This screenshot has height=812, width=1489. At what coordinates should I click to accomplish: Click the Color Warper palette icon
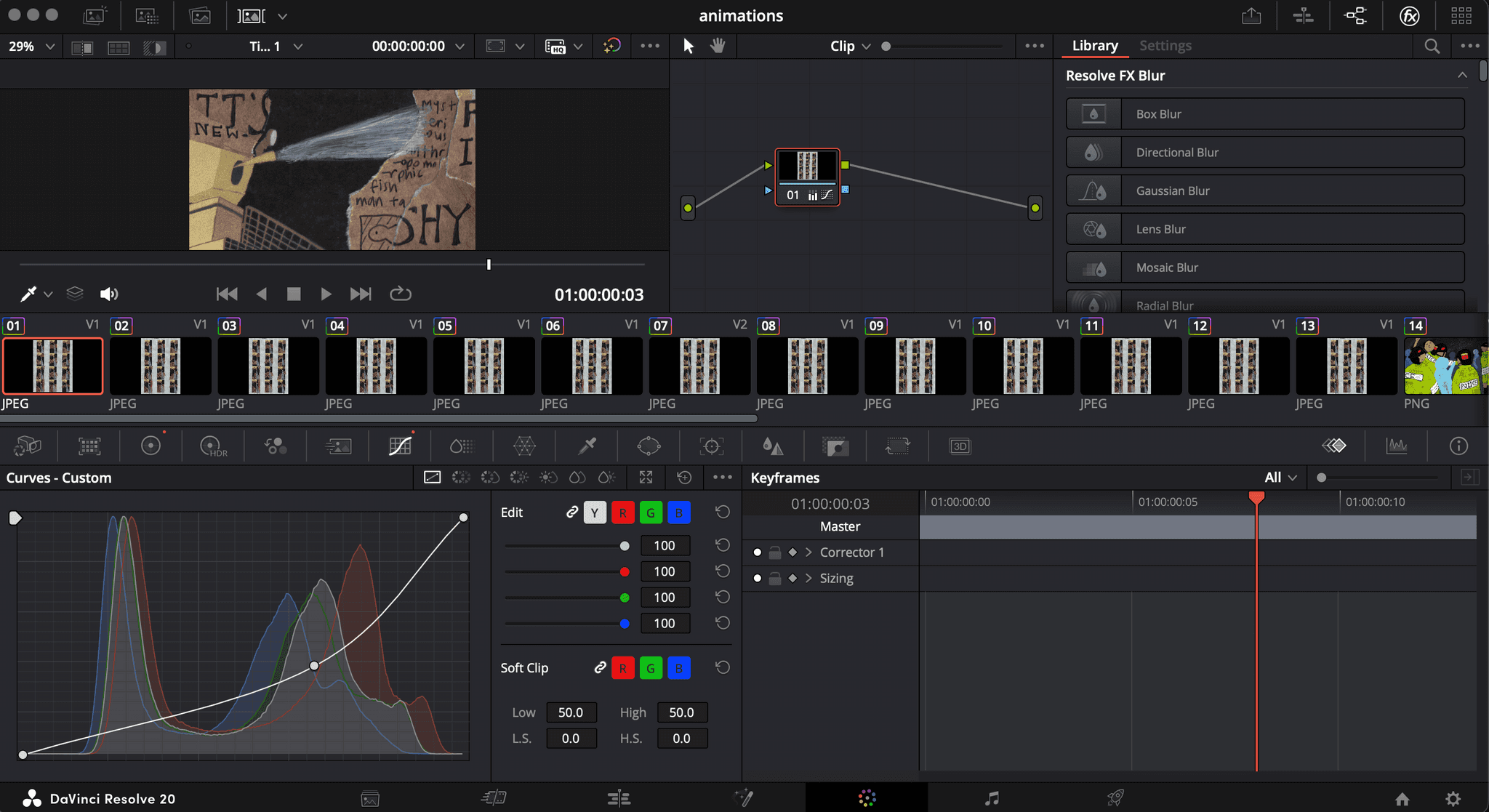[x=524, y=446]
